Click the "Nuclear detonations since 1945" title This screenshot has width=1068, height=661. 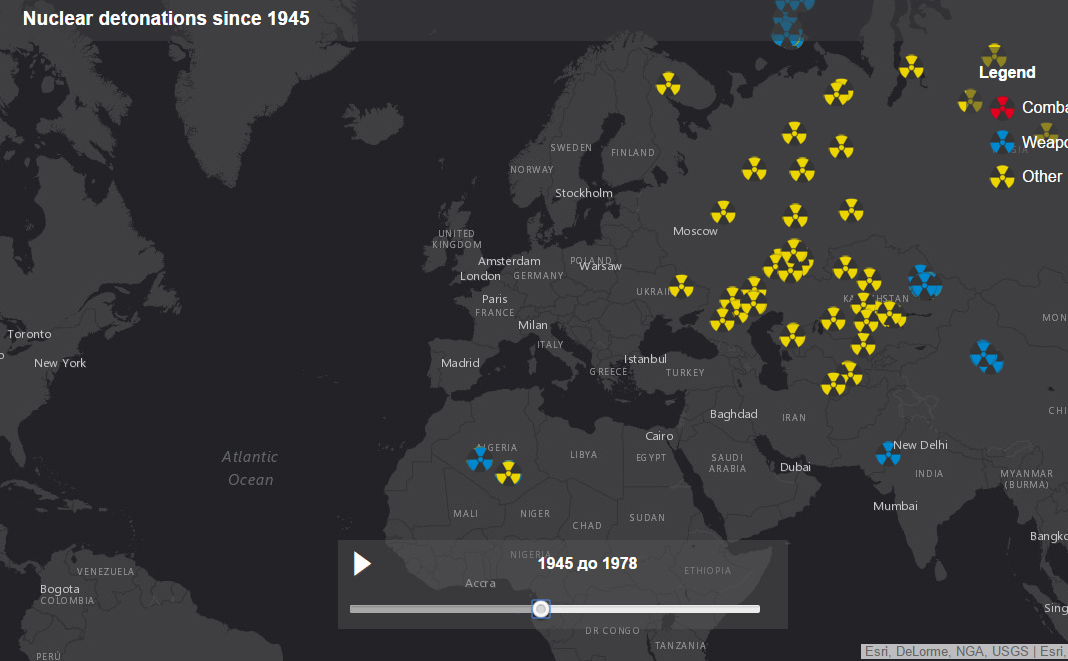pos(166,18)
